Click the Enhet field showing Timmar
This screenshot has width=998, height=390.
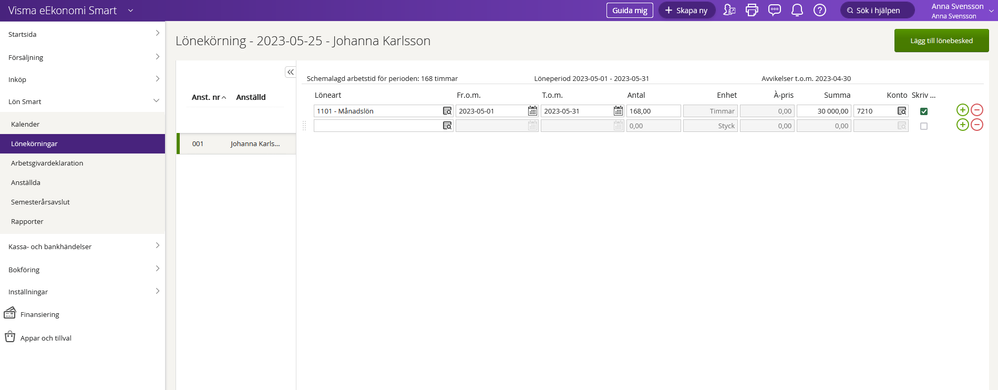[710, 111]
